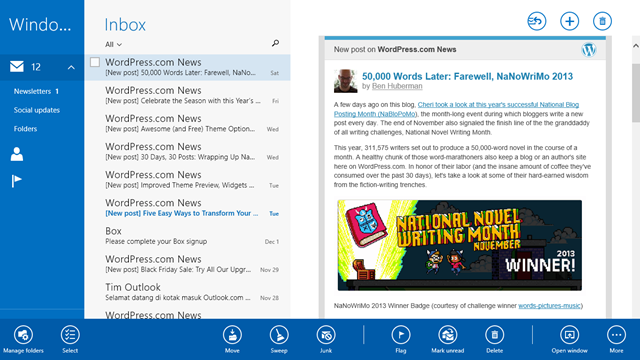The height and width of the screenshot is (360, 640).
Task: Open the More options icon
Action: point(616,335)
